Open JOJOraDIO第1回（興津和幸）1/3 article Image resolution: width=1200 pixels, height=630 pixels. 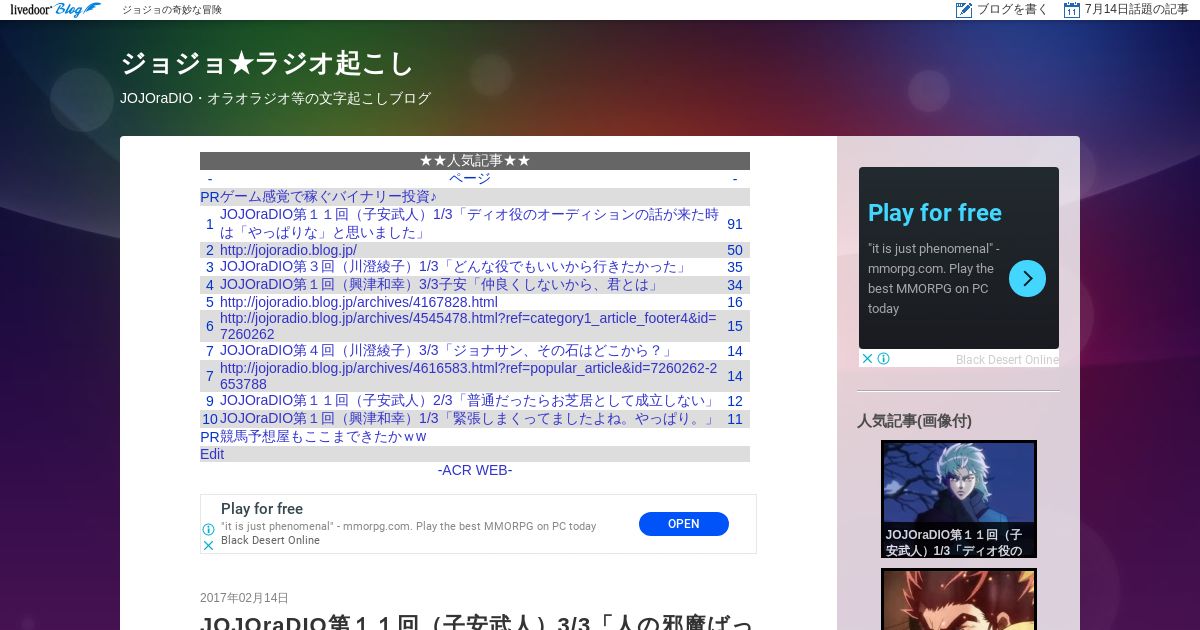[x=468, y=419]
